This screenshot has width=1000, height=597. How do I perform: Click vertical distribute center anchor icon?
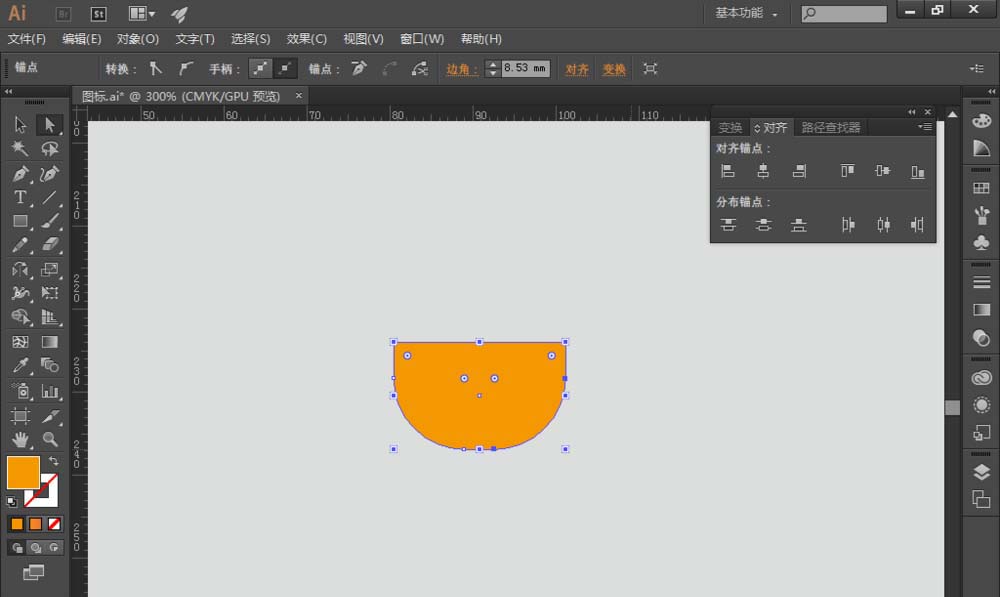[x=763, y=225]
